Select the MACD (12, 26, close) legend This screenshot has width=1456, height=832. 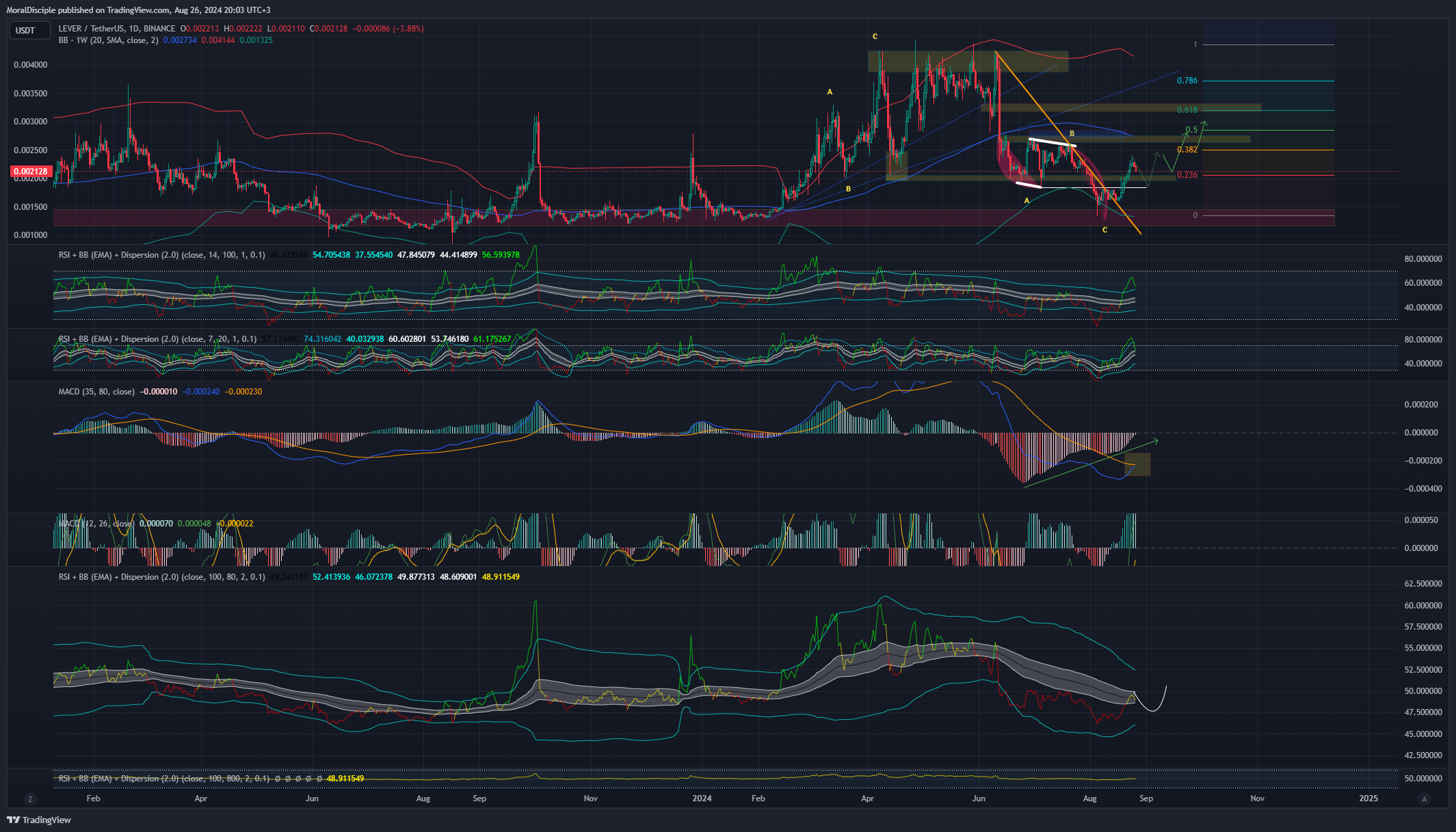(96, 524)
